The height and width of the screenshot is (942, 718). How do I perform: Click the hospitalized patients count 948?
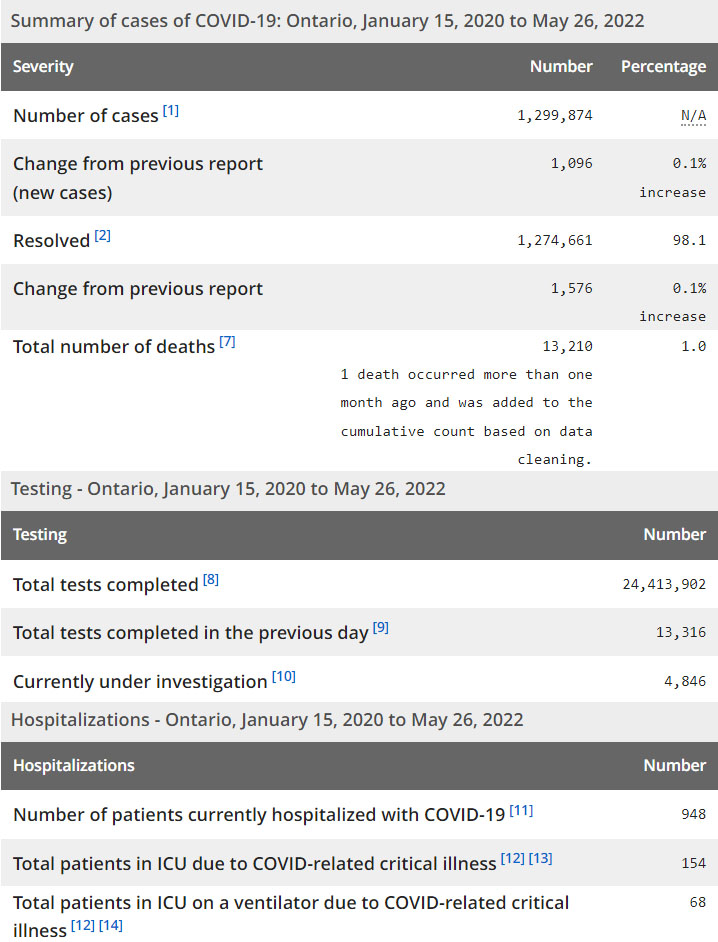[693, 815]
